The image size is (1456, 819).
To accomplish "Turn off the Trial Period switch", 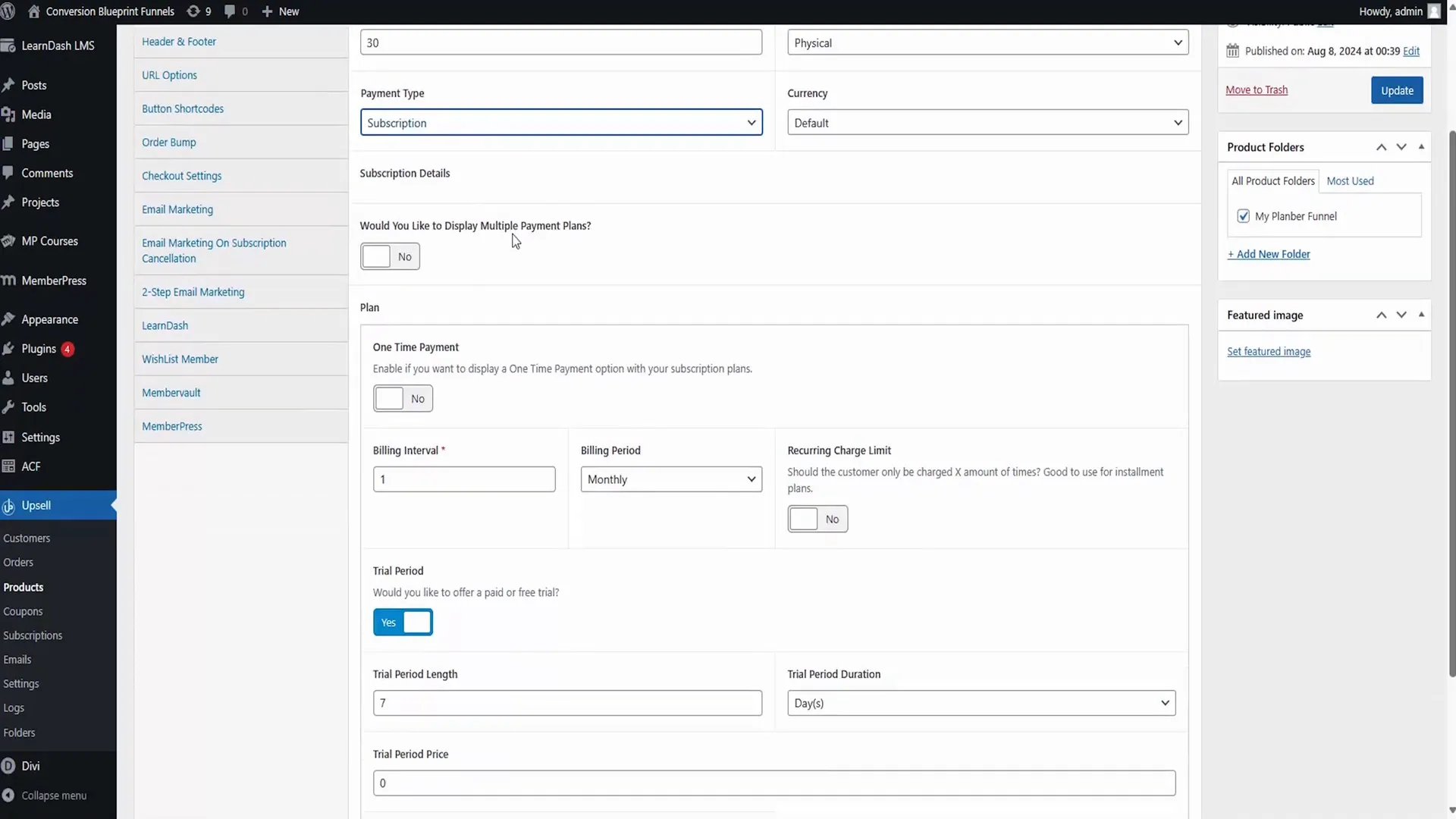I will pyautogui.click(x=403, y=622).
